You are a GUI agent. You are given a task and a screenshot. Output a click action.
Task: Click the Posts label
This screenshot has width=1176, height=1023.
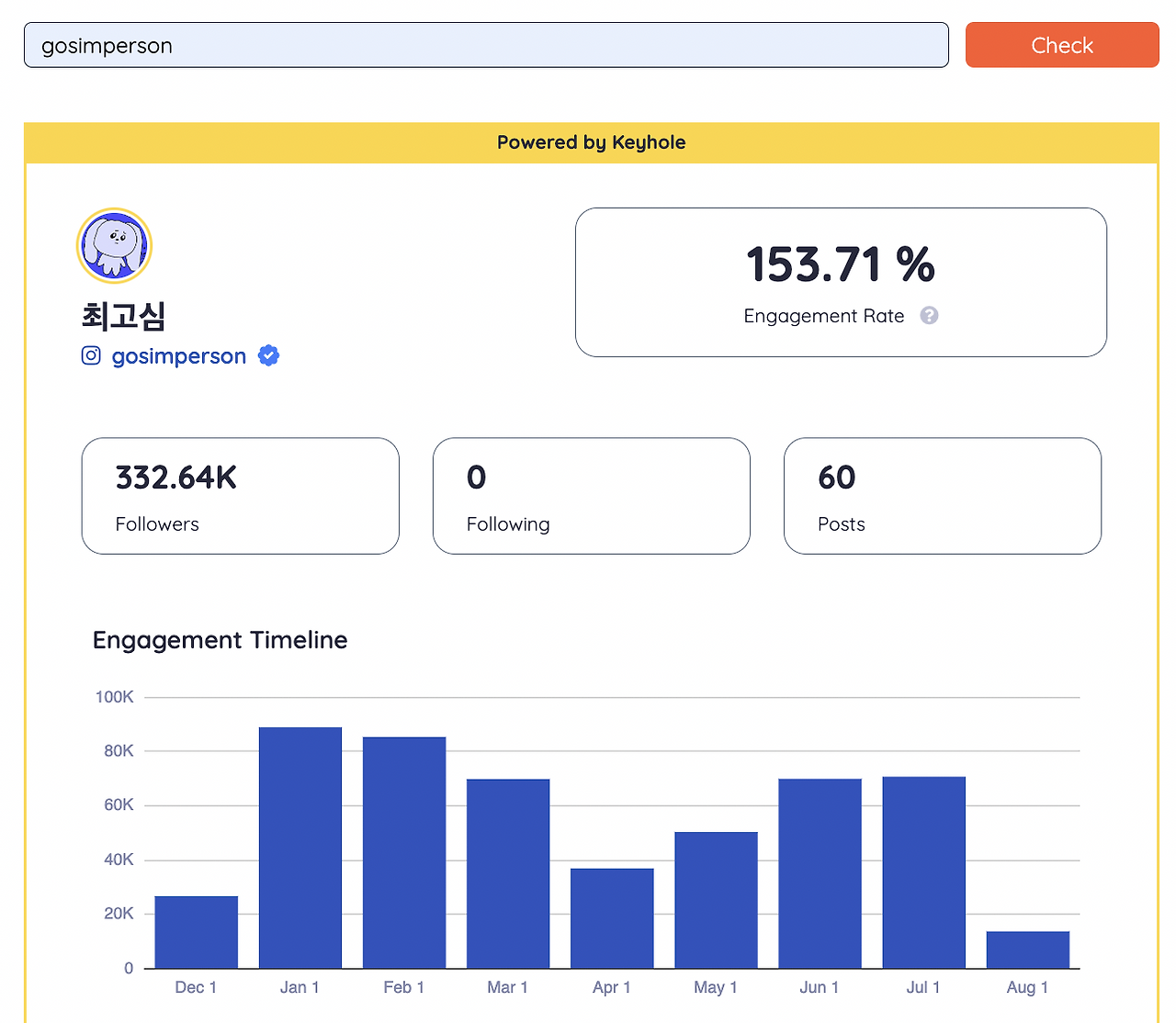842,524
